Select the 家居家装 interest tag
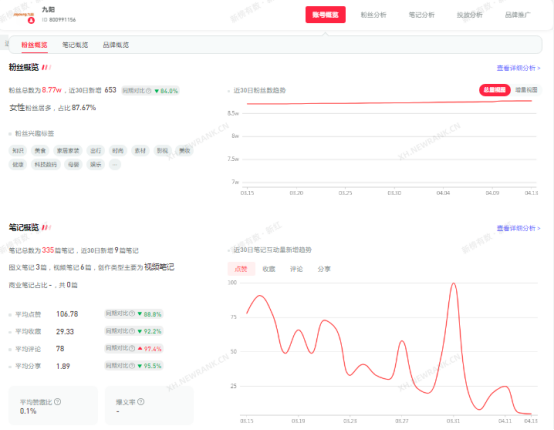Screen dimensions: 554x430 point(68,151)
